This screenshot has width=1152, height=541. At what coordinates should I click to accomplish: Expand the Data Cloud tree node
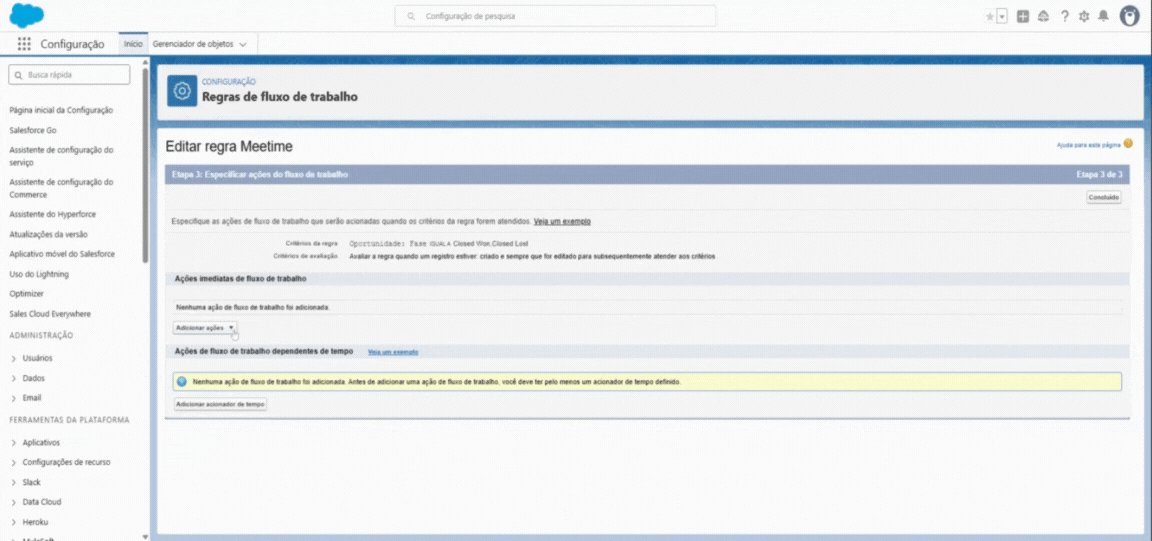15,502
